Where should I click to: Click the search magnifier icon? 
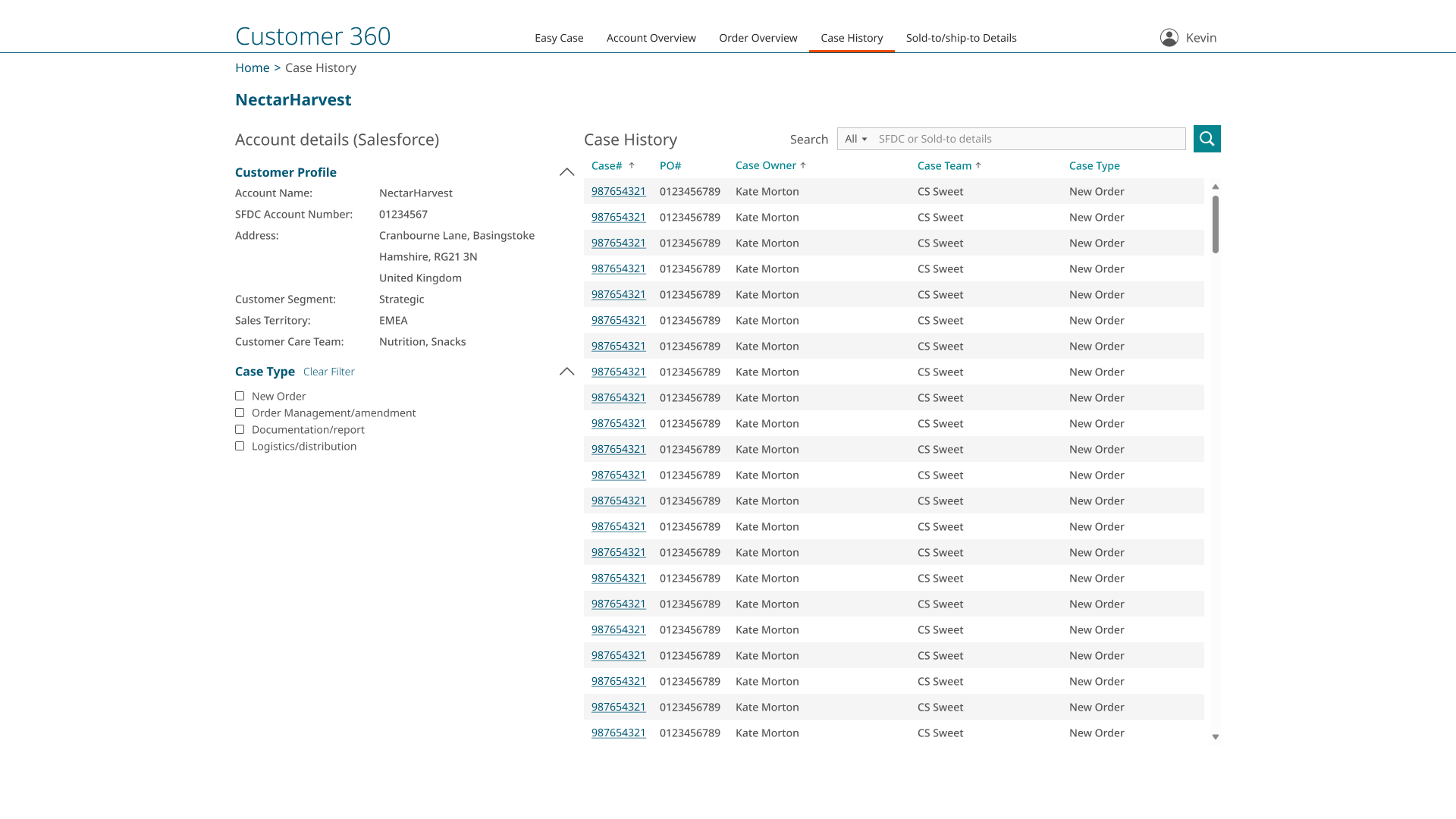click(1207, 139)
